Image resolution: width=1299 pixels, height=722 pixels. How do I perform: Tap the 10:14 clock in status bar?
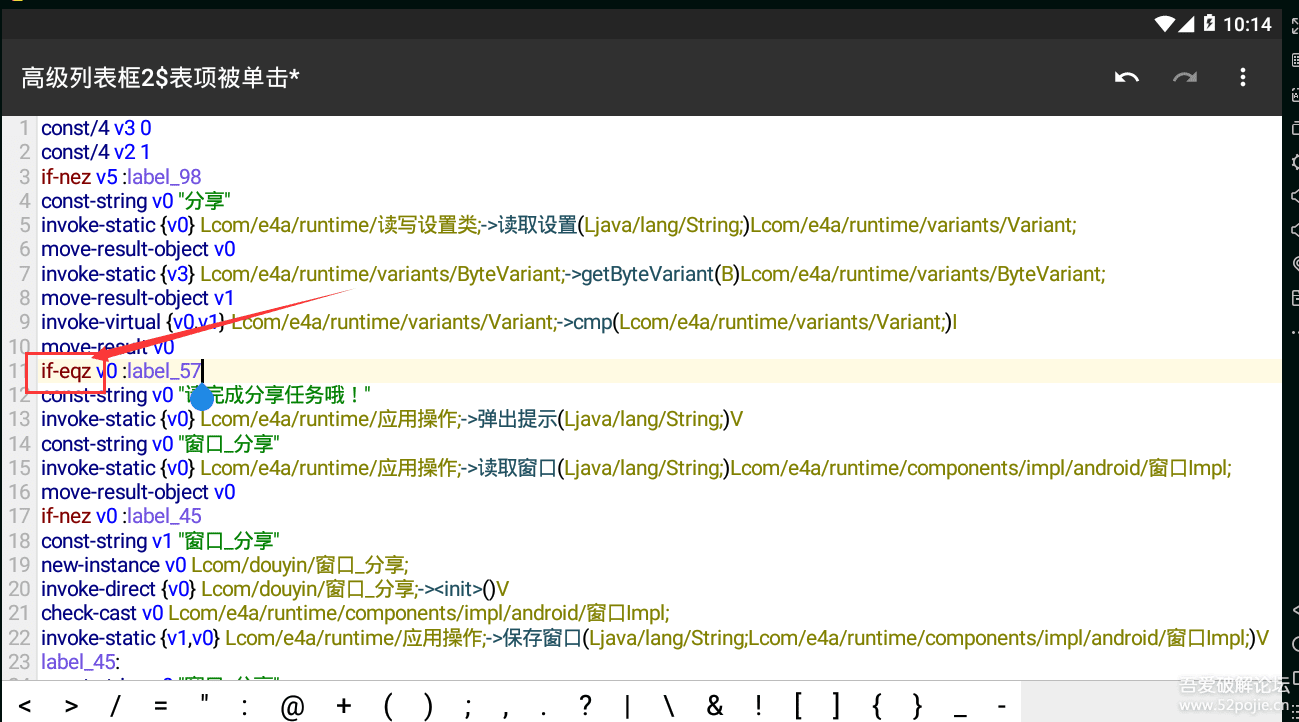pos(1247,24)
